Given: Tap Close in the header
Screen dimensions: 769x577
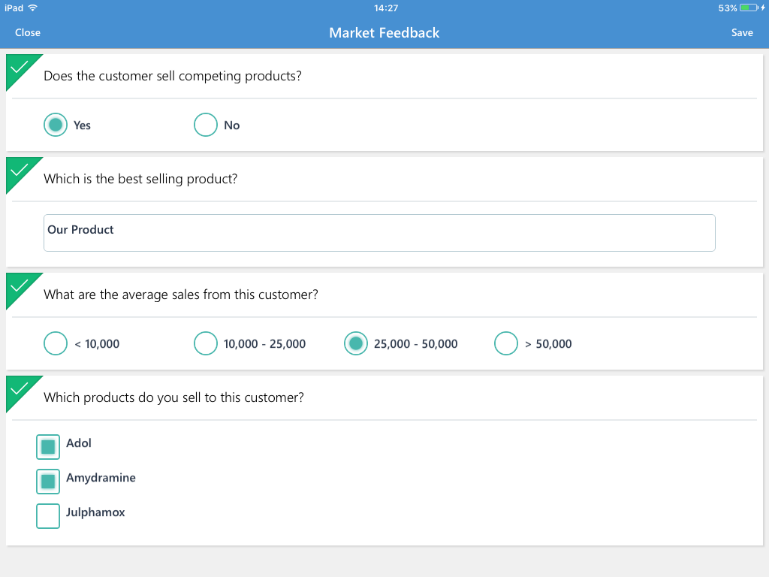Looking at the screenshot, I should 28,32.
